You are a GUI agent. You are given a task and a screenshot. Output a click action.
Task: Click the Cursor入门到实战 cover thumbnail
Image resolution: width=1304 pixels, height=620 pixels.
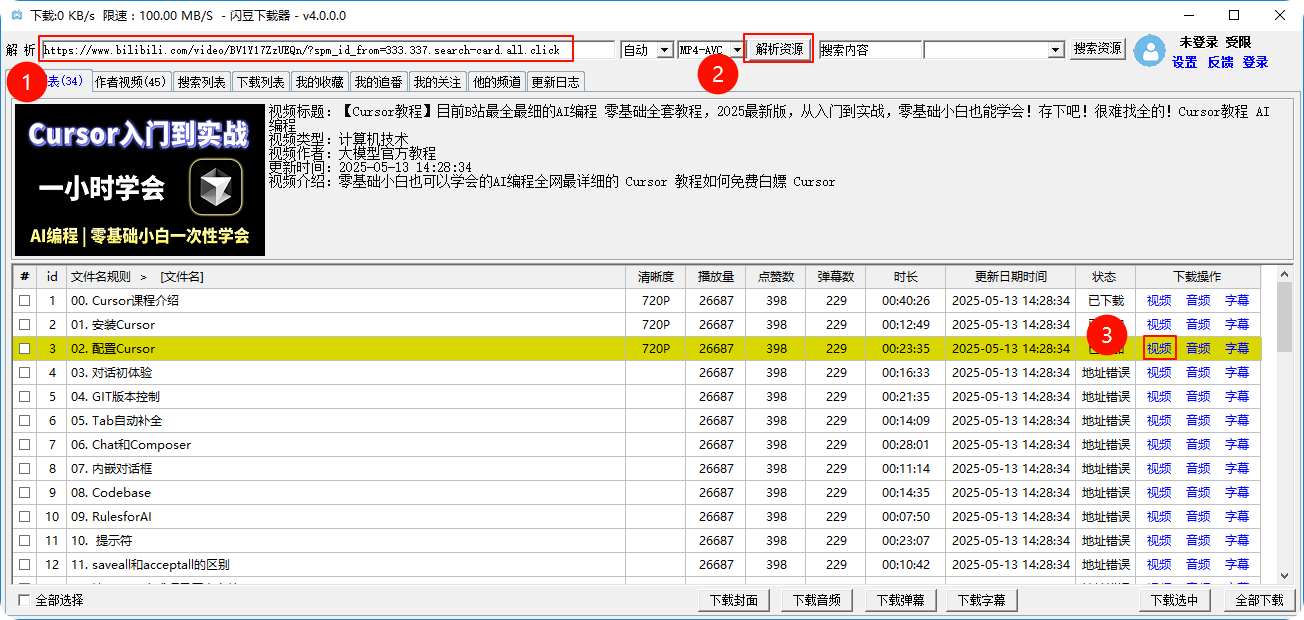coord(140,180)
